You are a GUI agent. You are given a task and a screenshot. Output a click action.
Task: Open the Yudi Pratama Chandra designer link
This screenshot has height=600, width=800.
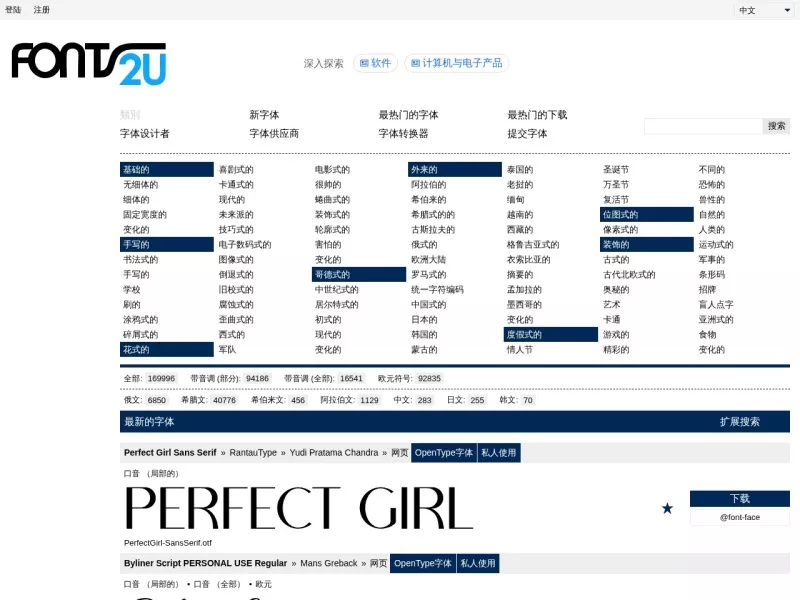coord(334,453)
